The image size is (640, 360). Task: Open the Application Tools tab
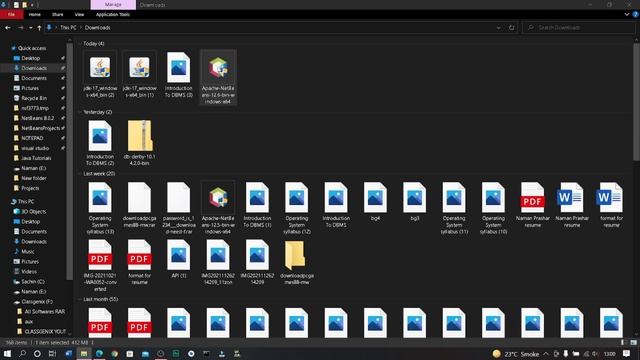tap(113, 14)
